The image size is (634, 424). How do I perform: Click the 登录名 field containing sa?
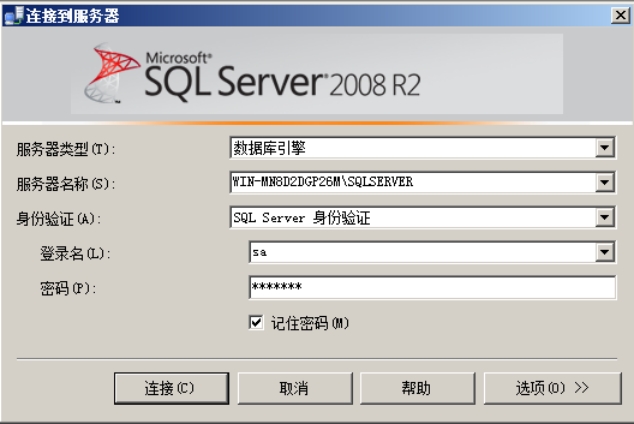420,253
